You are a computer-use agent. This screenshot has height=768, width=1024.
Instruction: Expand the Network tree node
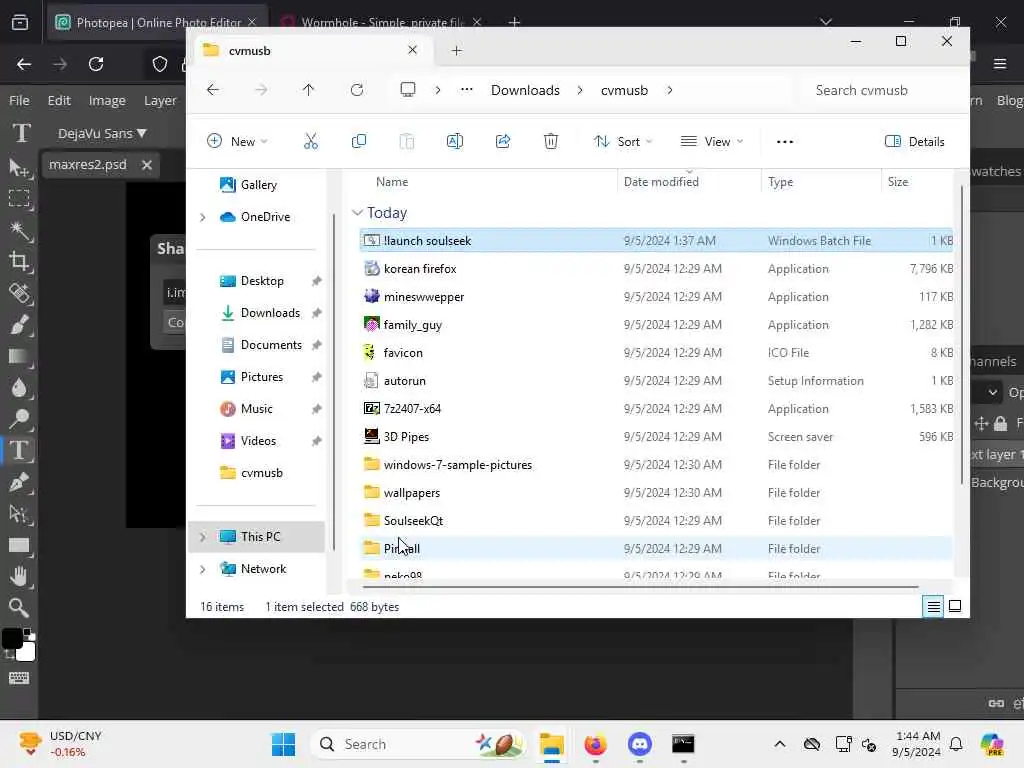pos(202,569)
